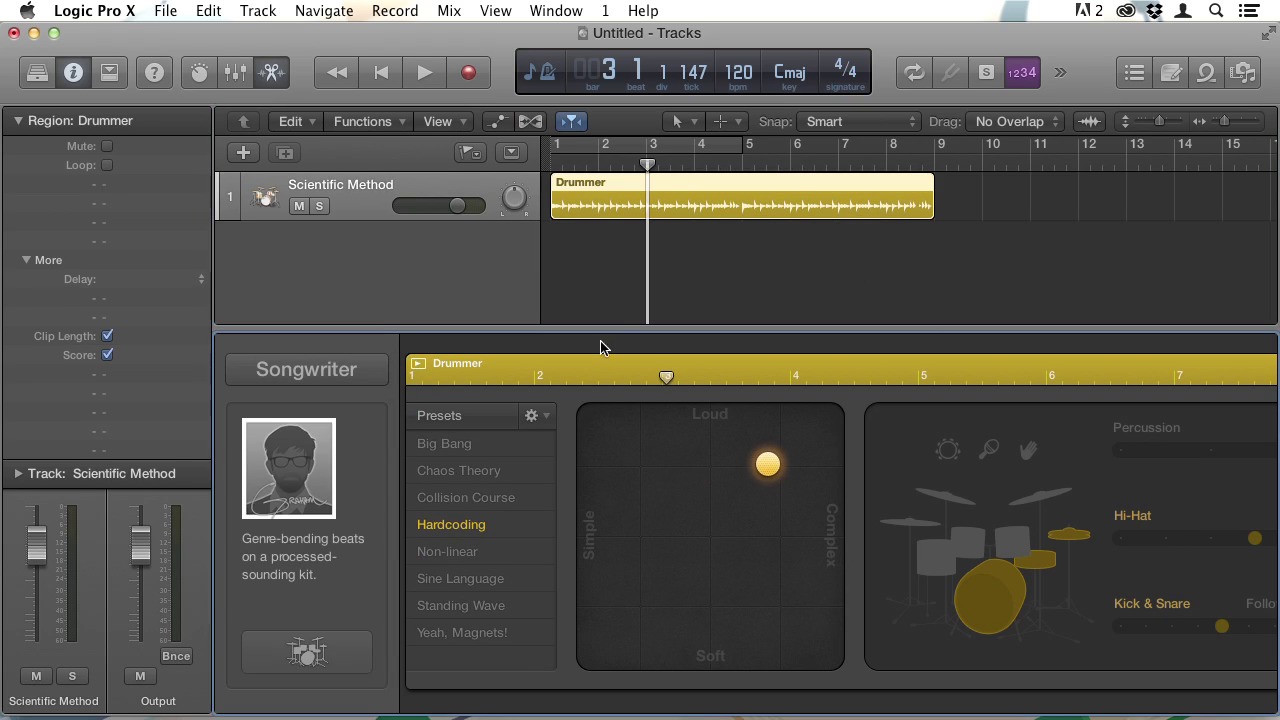The width and height of the screenshot is (1280, 720).
Task: Uncheck the Clip Length checkbox
Action: (107, 336)
